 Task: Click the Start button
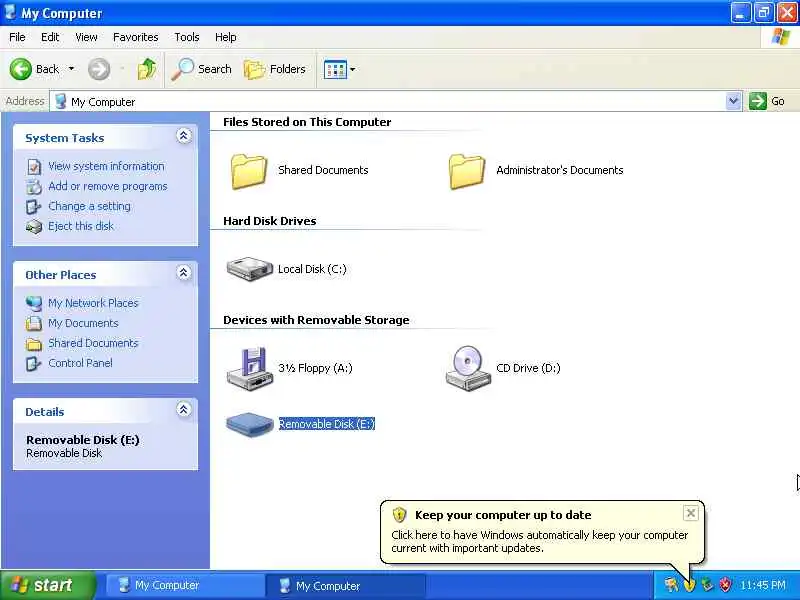[x=48, y=585]
